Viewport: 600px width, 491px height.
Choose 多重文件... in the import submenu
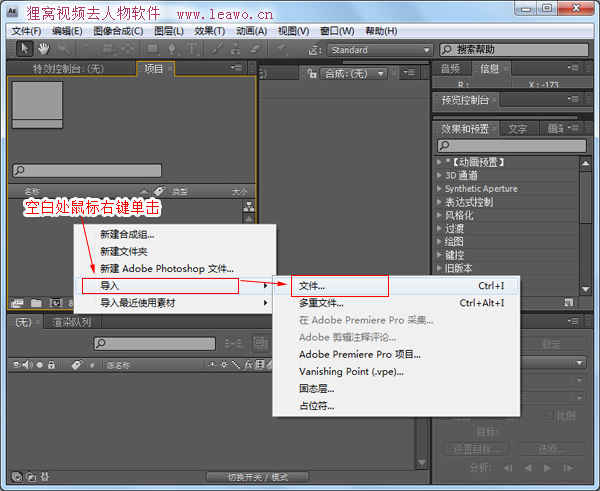396,303
